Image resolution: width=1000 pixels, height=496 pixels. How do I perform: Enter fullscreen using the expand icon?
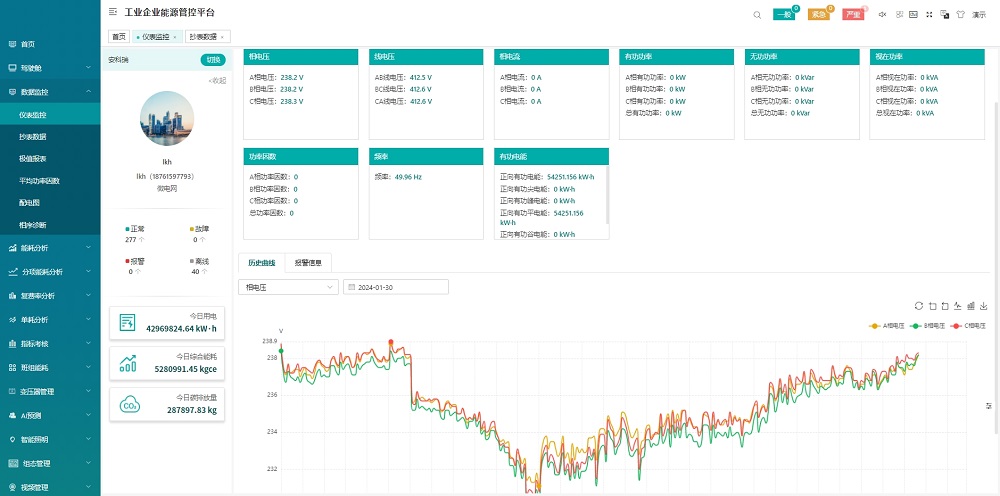[x=930, y=14]
